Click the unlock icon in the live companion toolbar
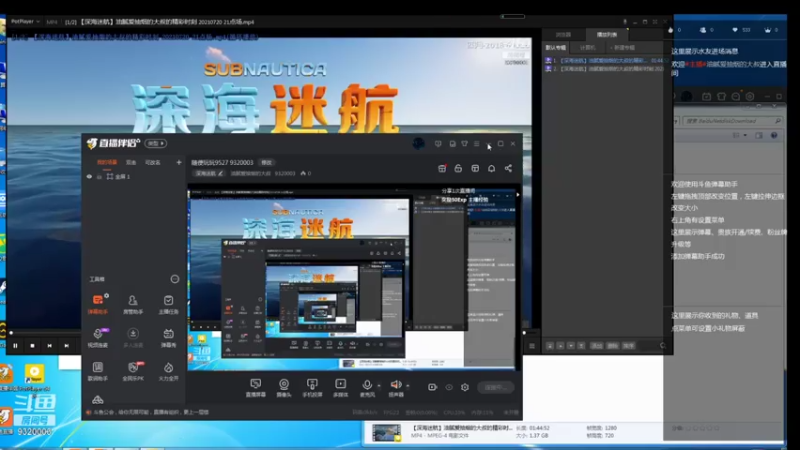The width and height of the screenshot is (800, 450). (458, 168)
